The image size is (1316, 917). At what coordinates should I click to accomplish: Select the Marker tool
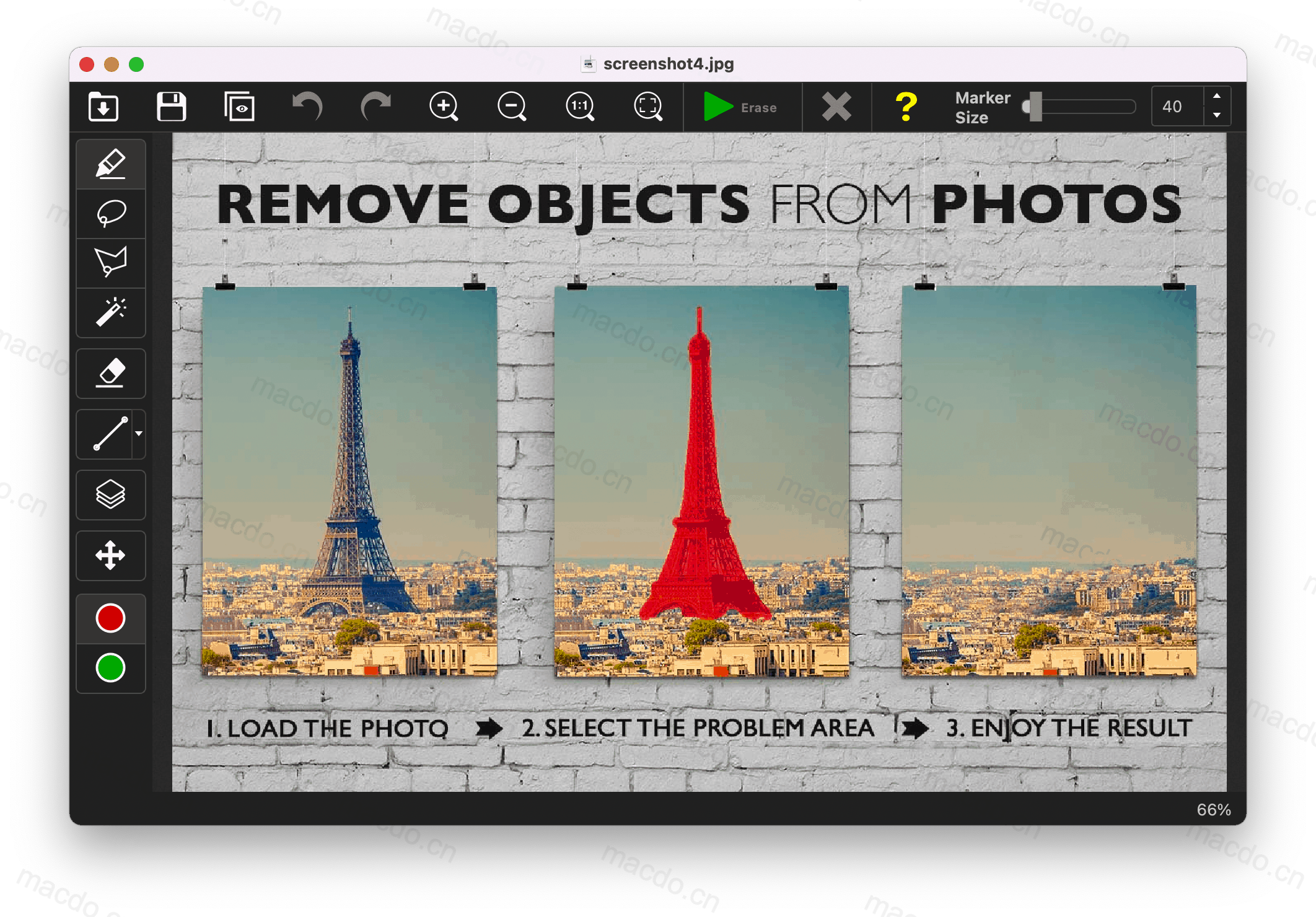[111, 164]
